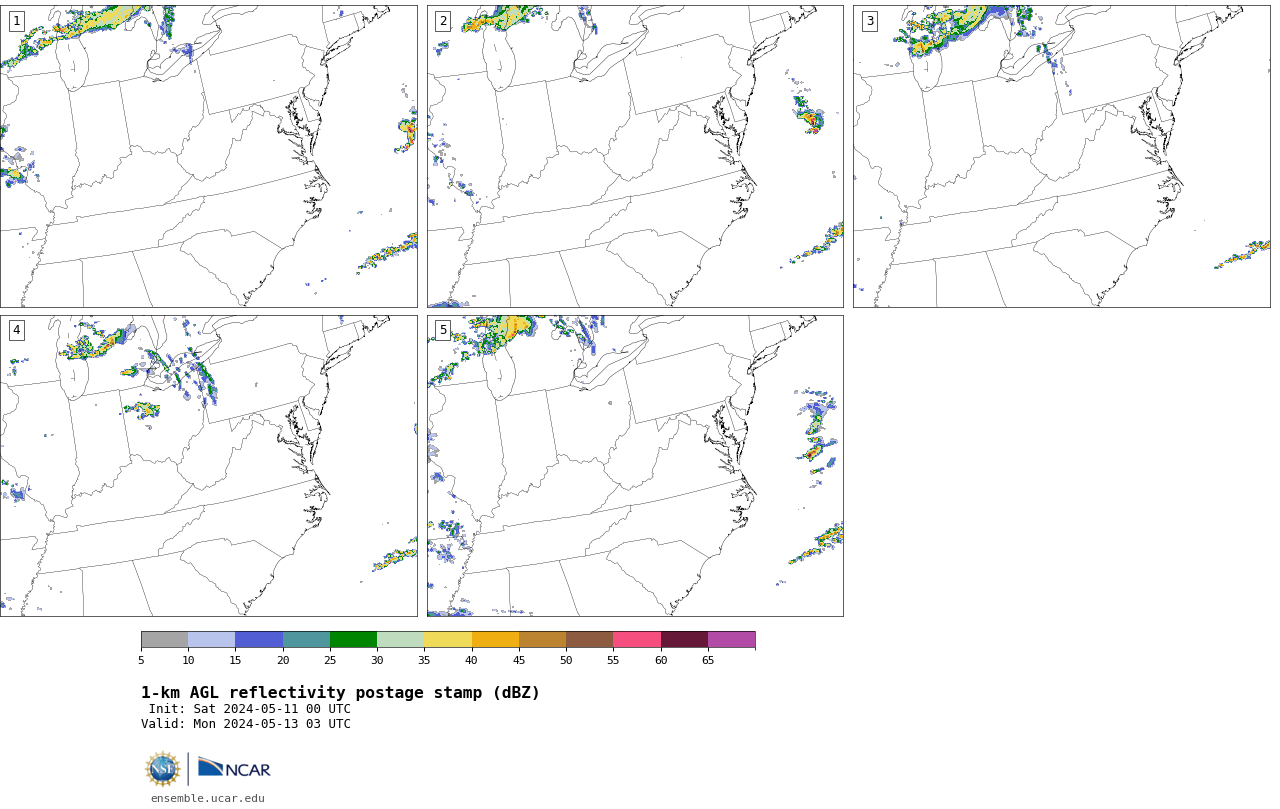Viewport: 1280px width, 809px height.
Task: Click the colorbar tick label 30
Action: click(377, 660)
